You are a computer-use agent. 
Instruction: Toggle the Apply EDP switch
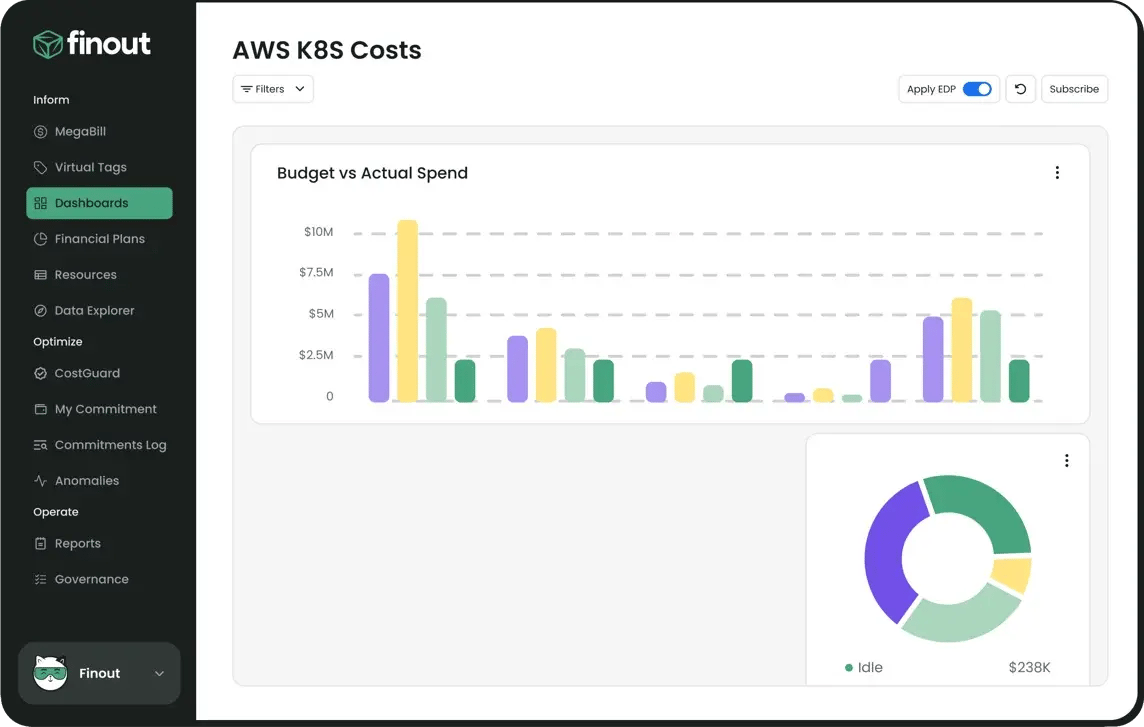[x=977, y=89]
